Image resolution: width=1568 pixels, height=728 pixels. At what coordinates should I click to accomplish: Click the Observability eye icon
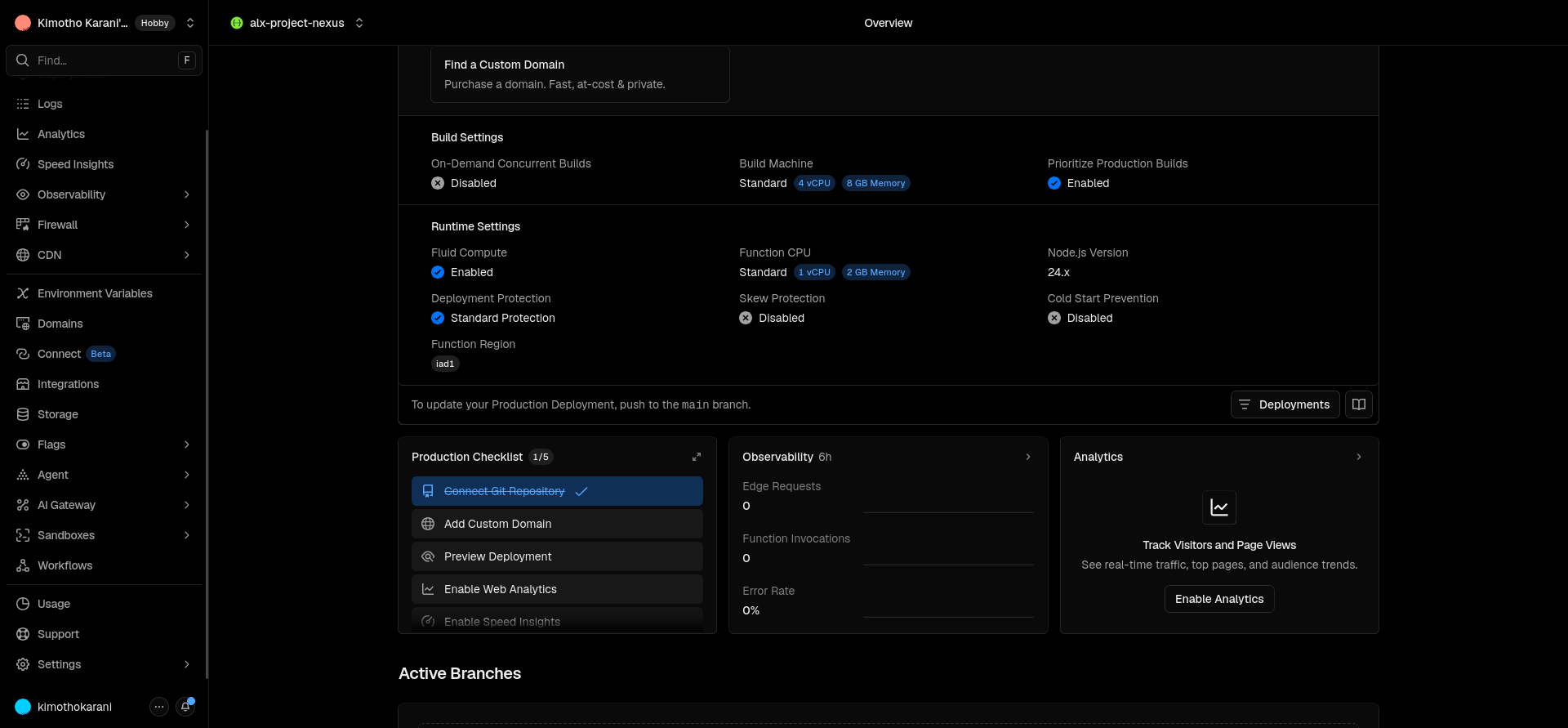tap(23, 194)
